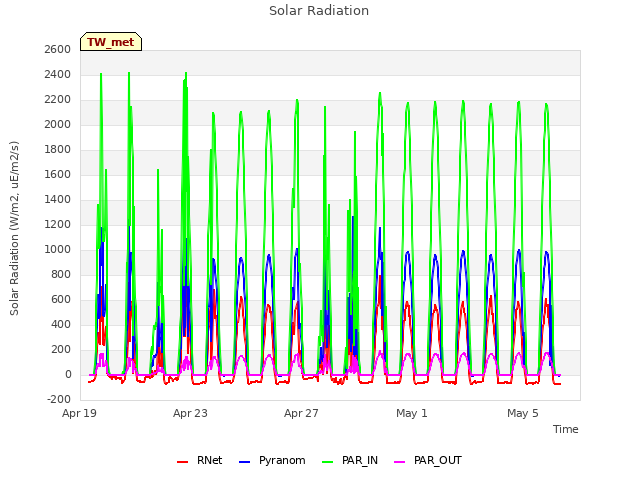The height and width of the screenshot is (480, 640).
Task: Click the 2600 y-axis tick label
Action: [58, 49]
